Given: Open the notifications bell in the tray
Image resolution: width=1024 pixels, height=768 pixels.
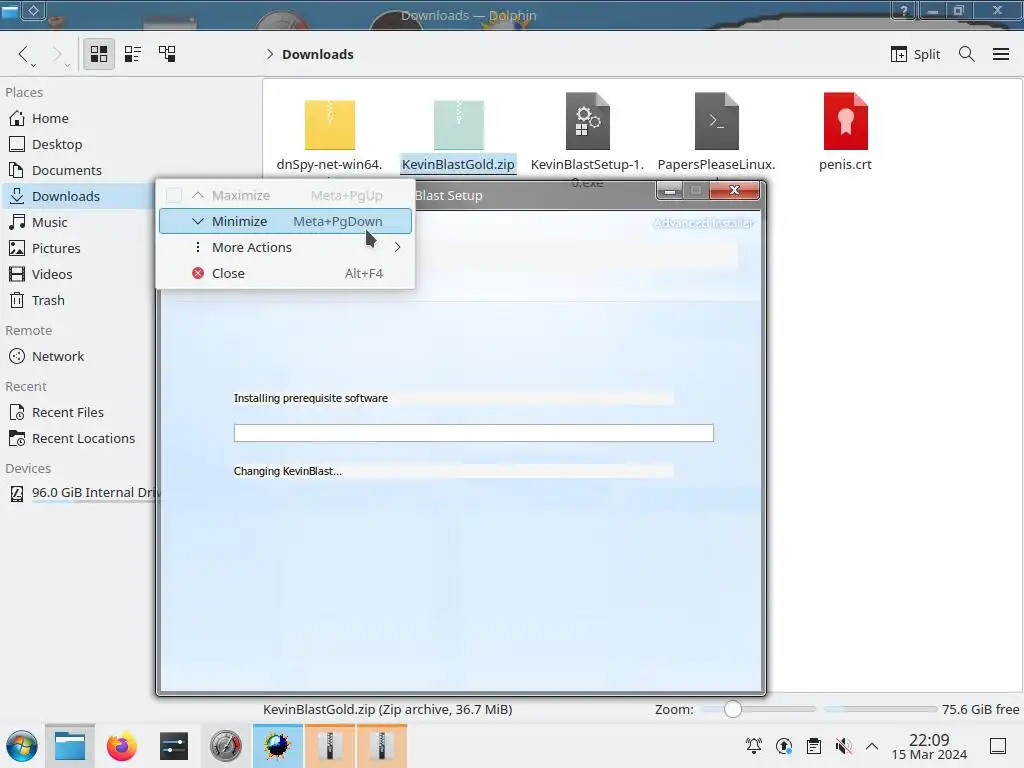Looking at the screenshot, I should coord(754,746).
